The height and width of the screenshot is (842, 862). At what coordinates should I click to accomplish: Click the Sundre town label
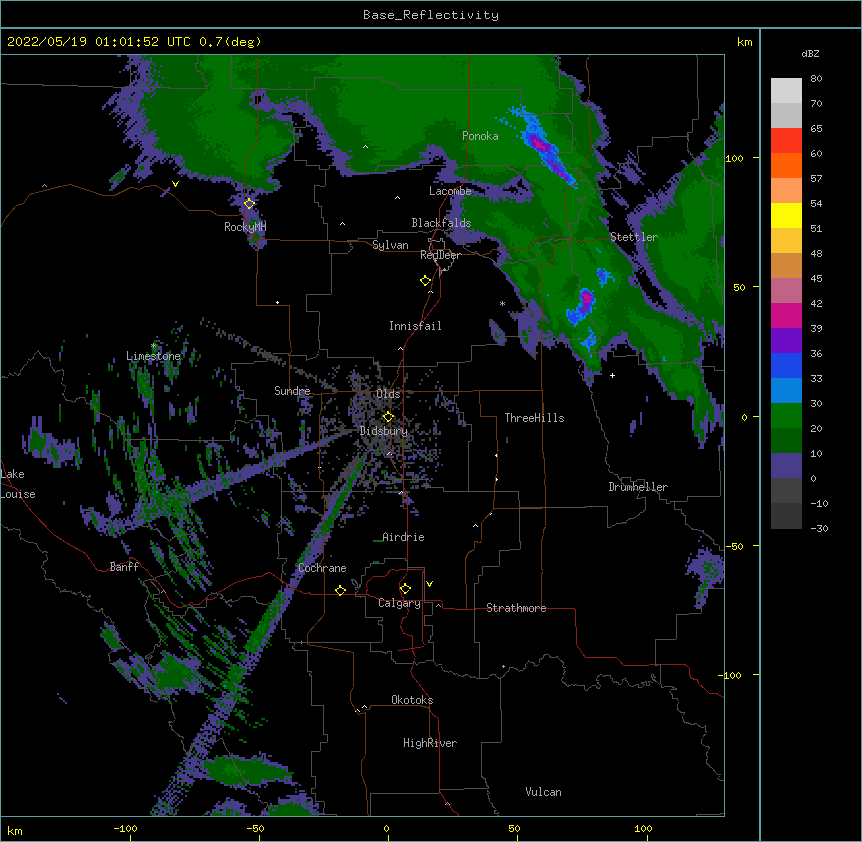[x=292, y=391]
